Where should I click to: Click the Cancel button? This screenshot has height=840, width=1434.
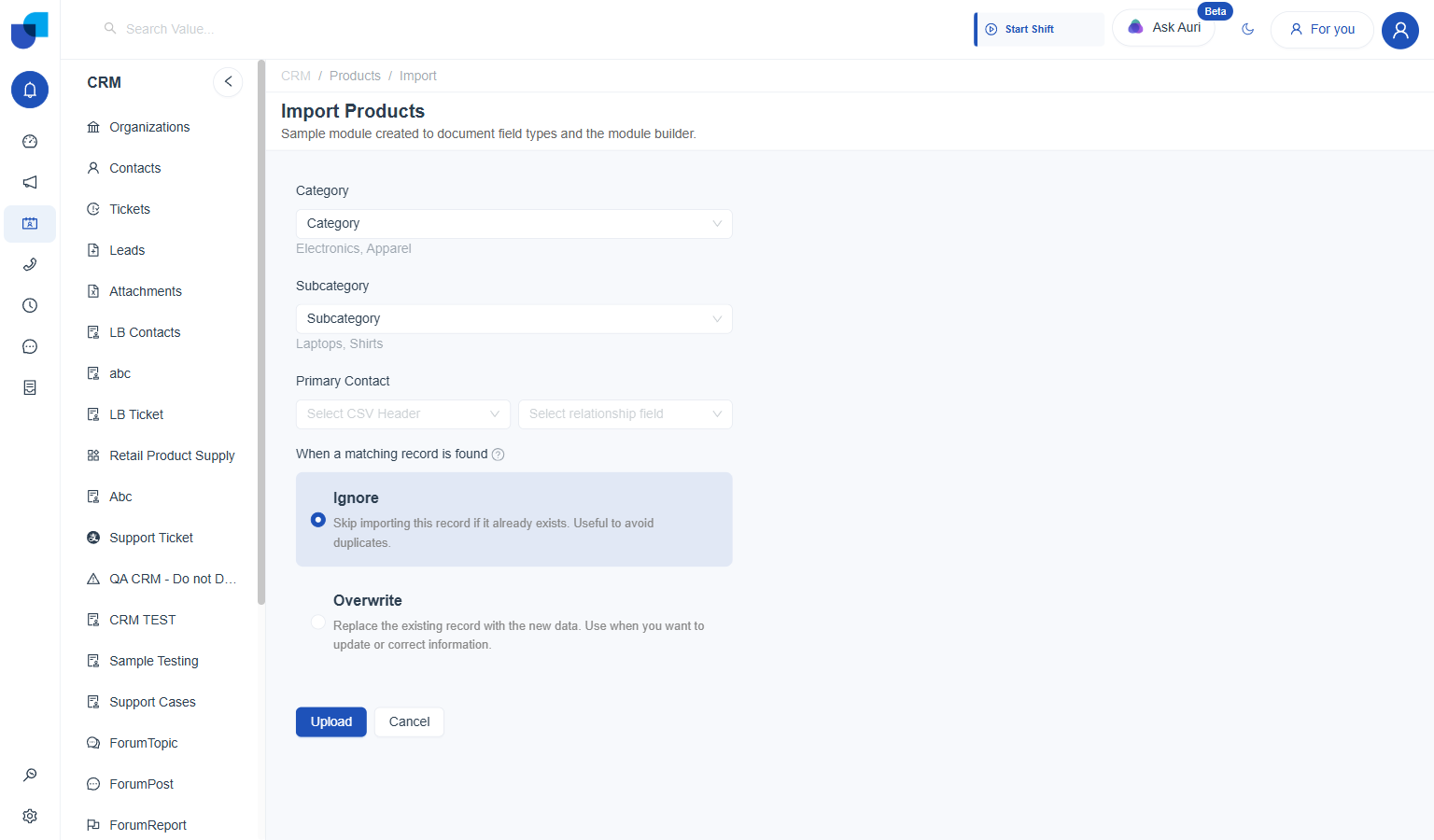(x=409, y=722)
